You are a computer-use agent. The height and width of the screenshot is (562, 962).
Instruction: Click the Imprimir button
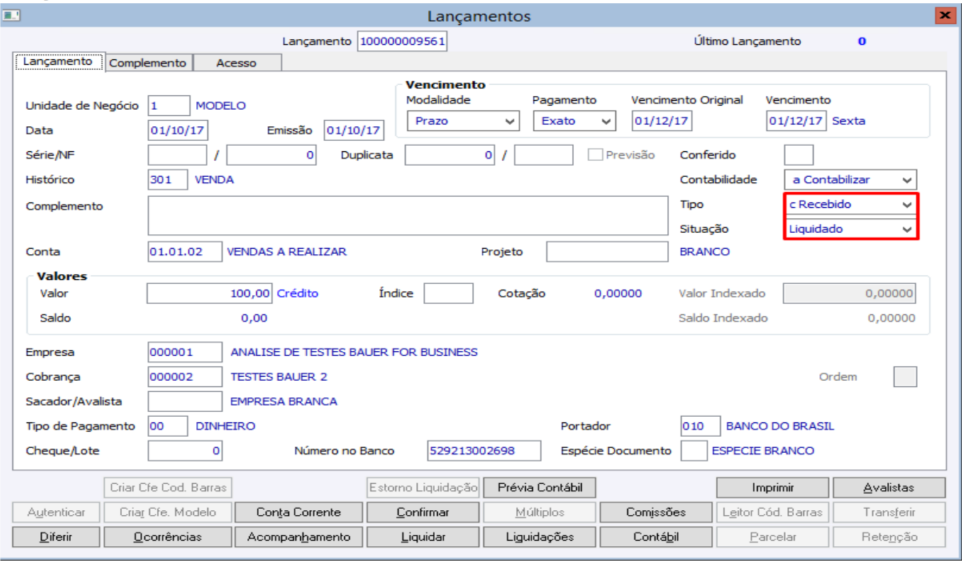pos(772,488)
